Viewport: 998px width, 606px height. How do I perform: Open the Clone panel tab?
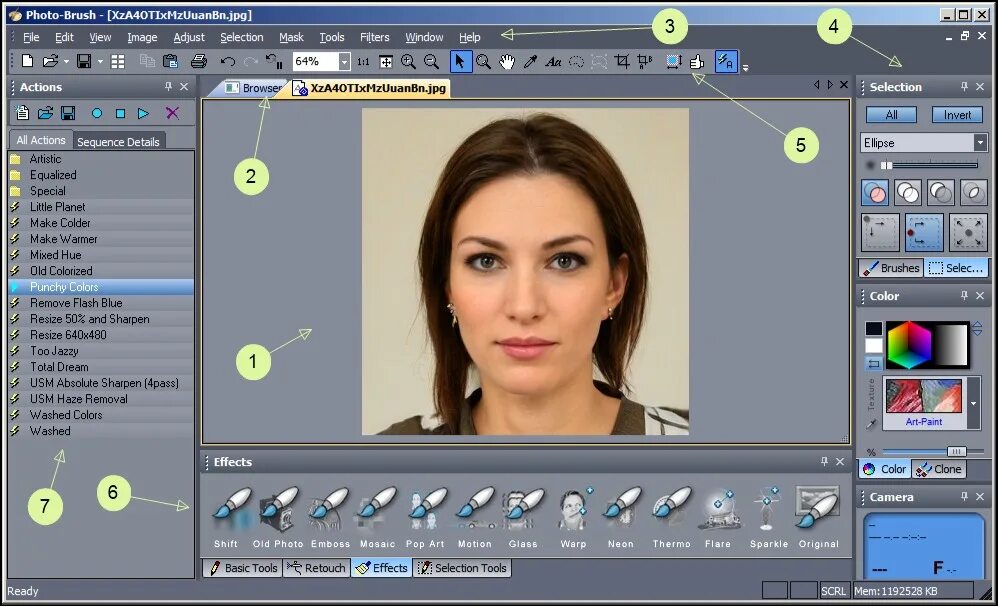[939, 469]
